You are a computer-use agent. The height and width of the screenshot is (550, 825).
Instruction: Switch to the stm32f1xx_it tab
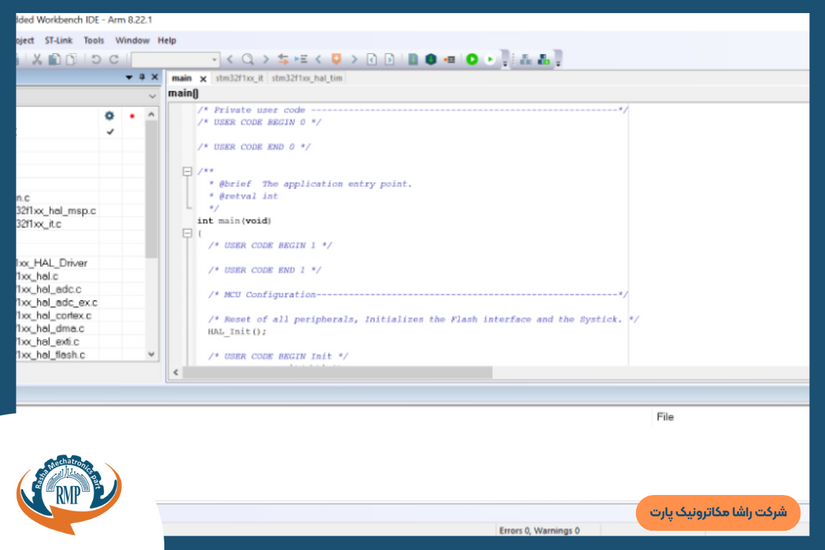(x=240, y=78)
